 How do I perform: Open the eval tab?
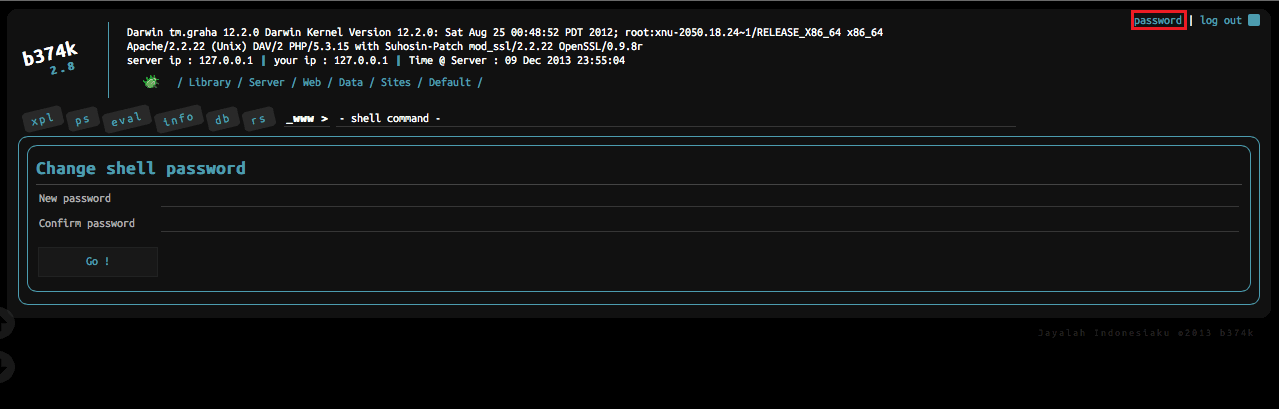127,120
